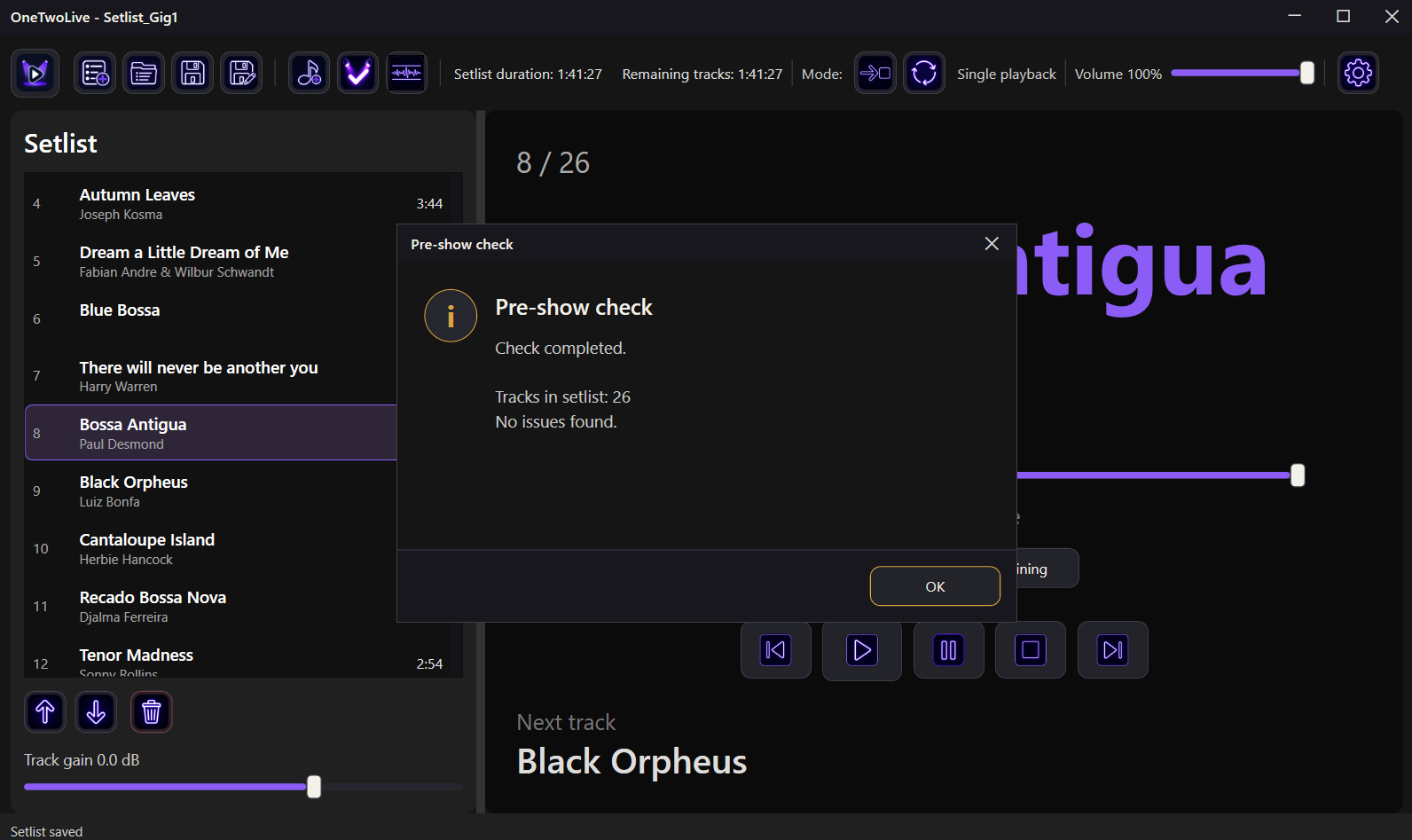This screenshot has height=840, width=1412.
Task: Select Blue Bossa track
Action: [211, 318]
